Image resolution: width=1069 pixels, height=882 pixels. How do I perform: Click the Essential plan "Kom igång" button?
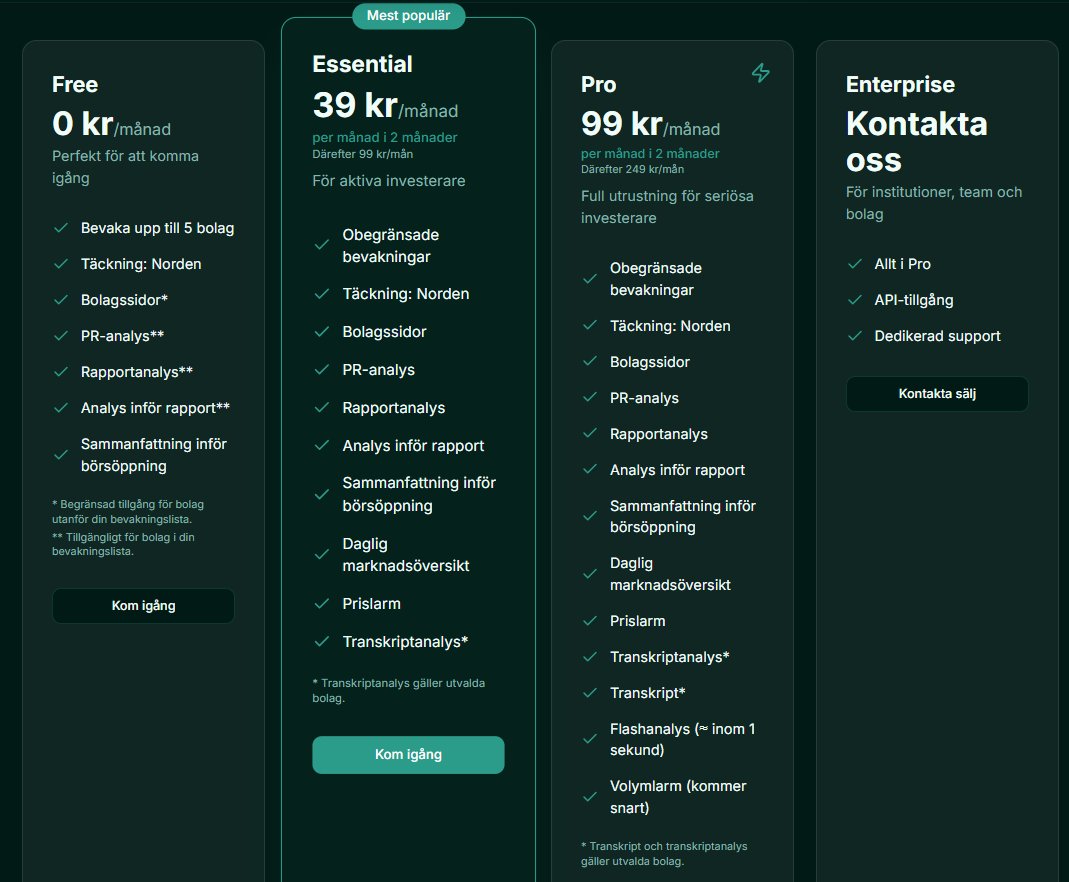408,755
